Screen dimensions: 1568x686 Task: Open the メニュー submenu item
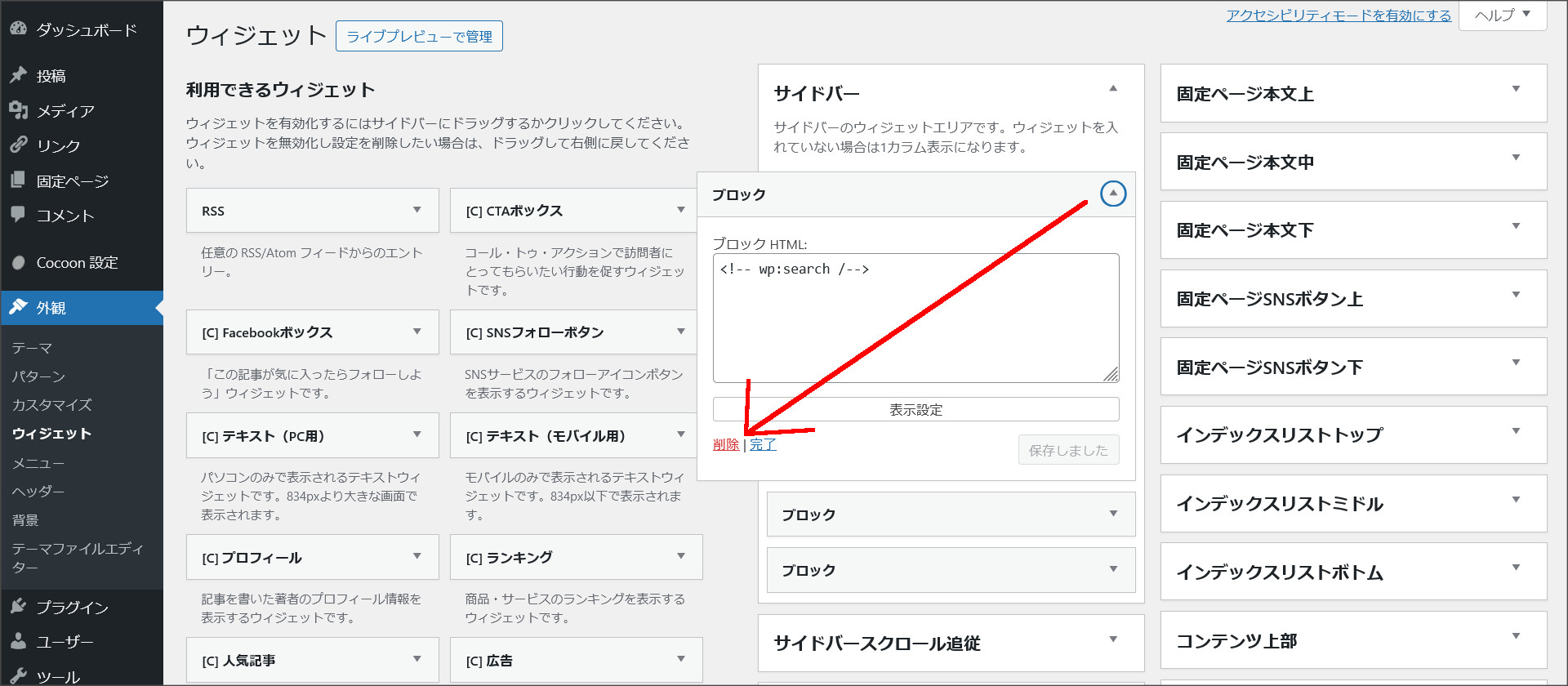click(38, 463)
